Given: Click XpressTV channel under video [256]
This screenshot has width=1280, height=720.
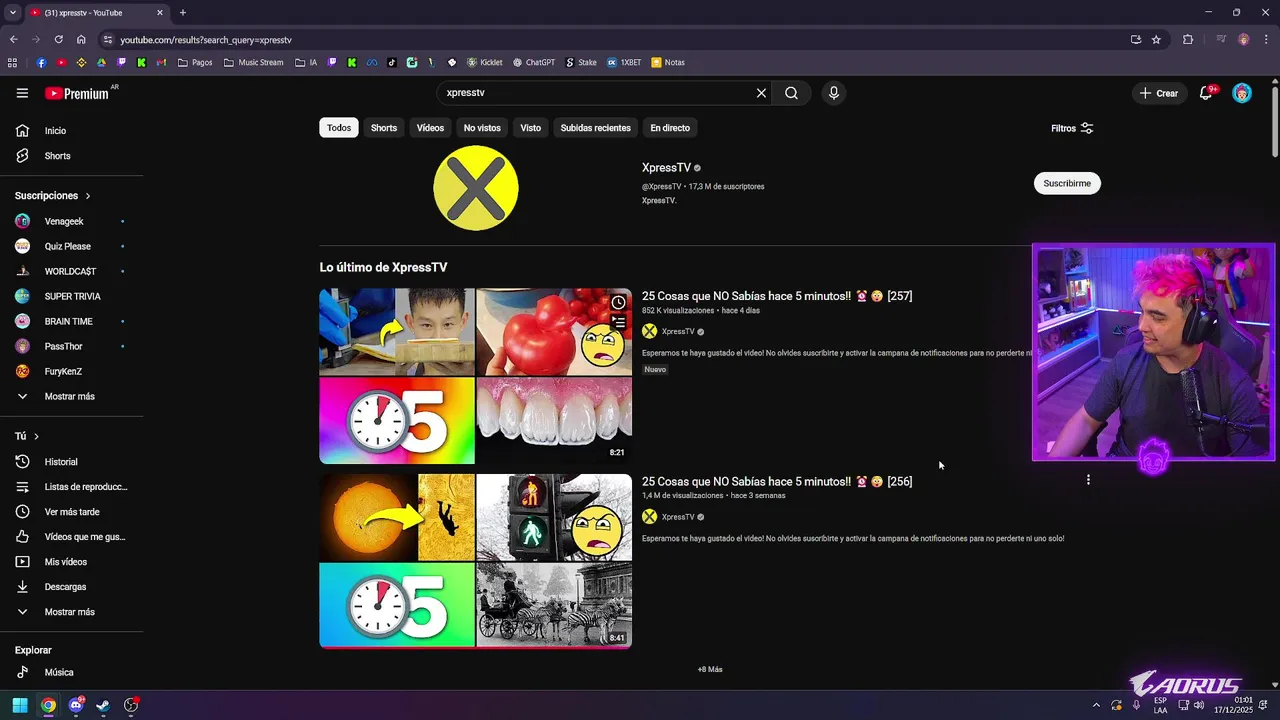Looking at the screenshot, I should pos(677,517).
